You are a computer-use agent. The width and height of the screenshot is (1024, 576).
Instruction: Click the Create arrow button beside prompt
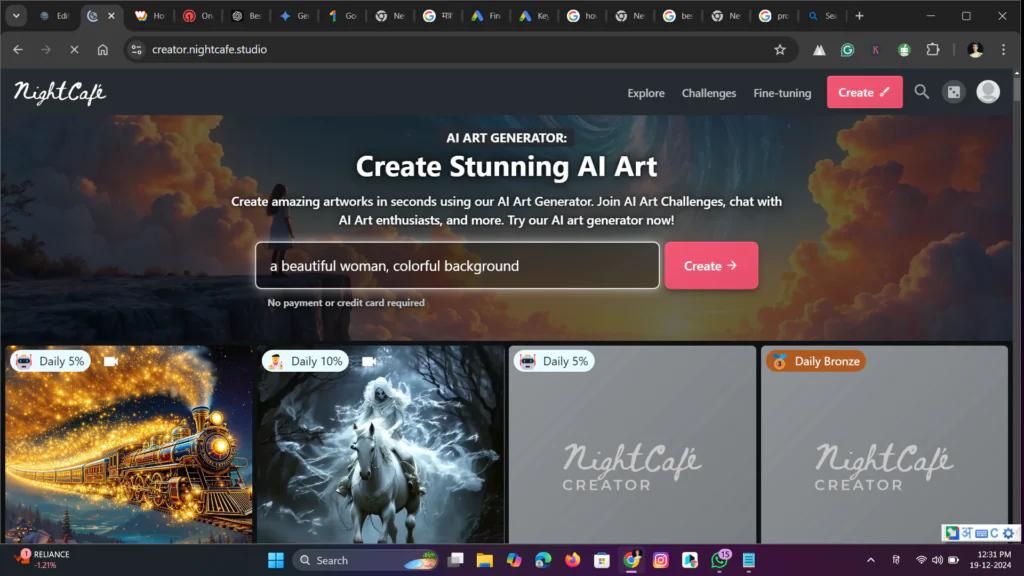[711, 266]
